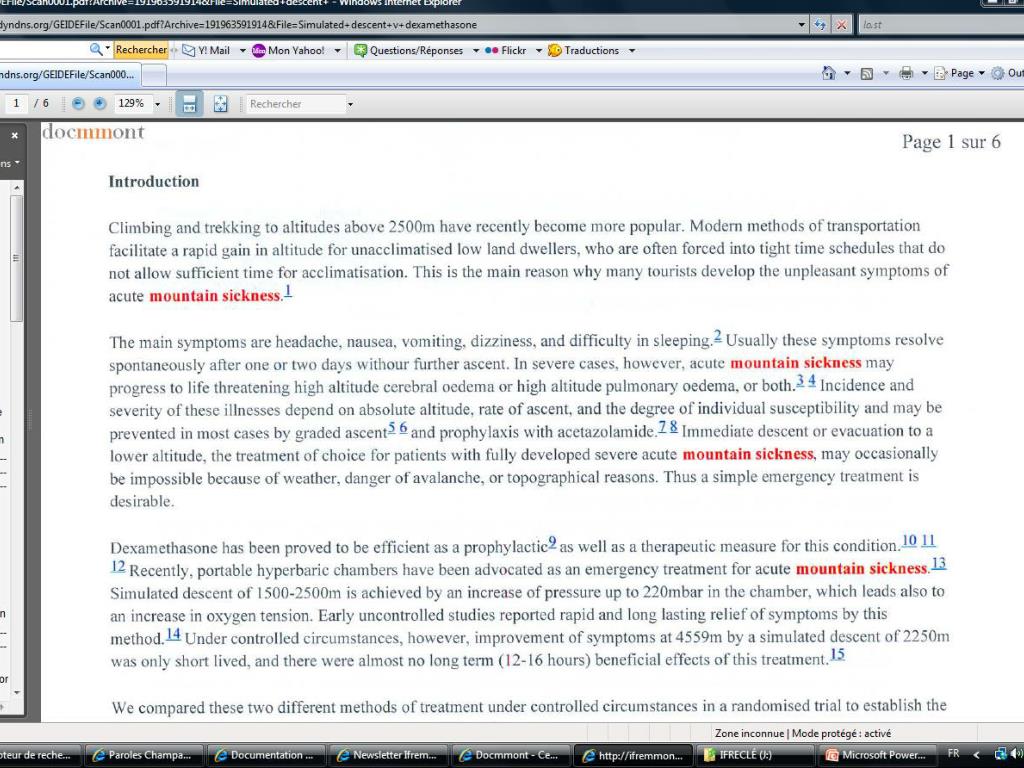Click the Refresh page icon beside address bar
The image size is (1024, 768).
(820, 25)
